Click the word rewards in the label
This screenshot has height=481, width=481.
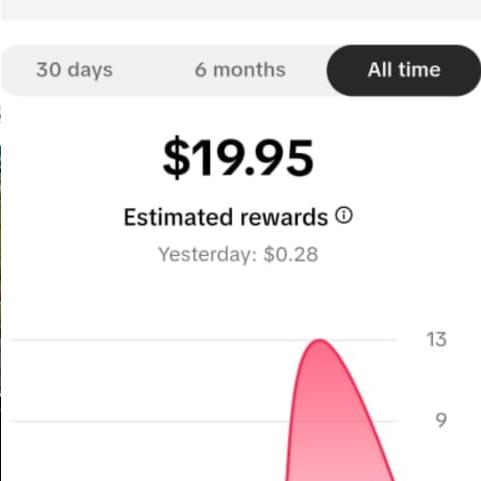[x=284, y=217]
